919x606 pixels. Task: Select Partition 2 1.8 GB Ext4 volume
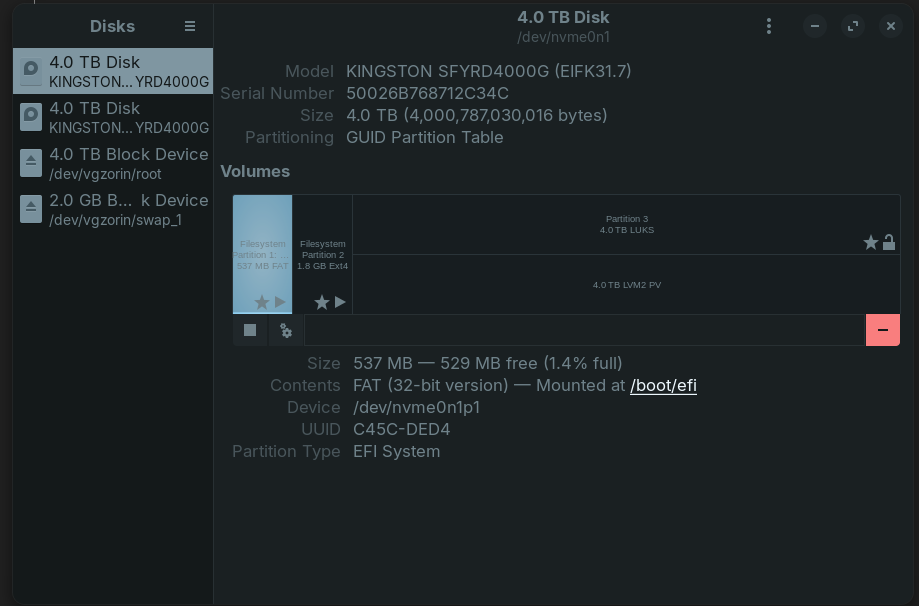322,250
